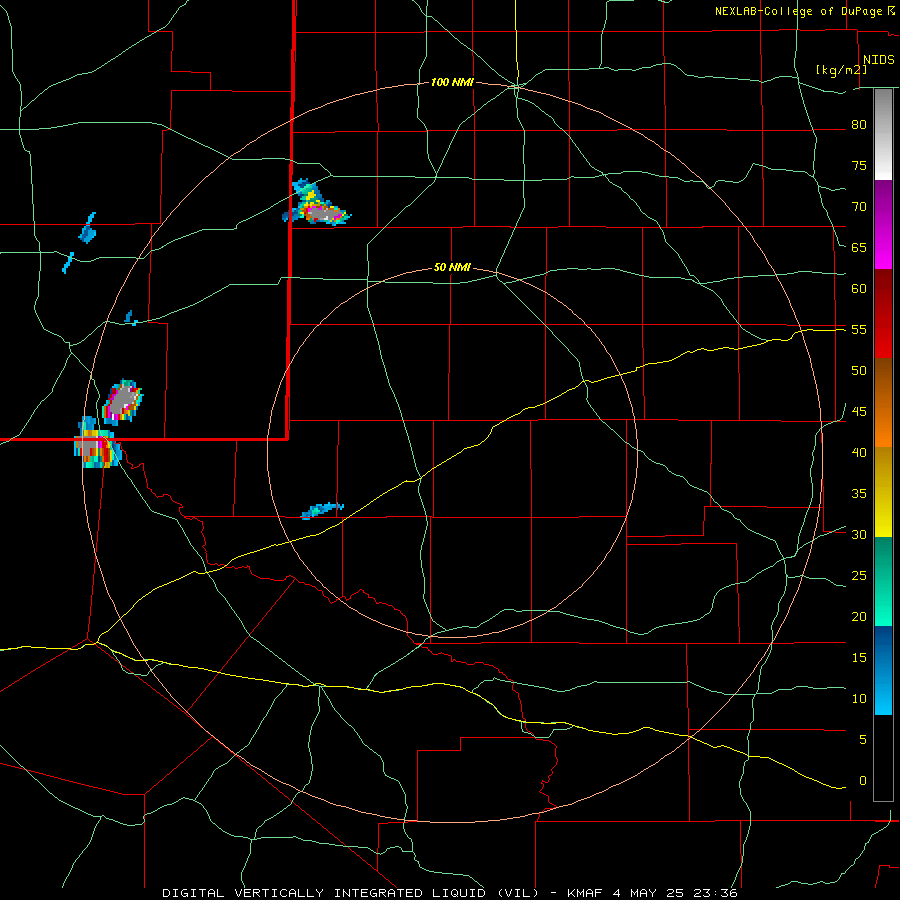Click the 35 value on the color scale
Screen dimensions: 900x900
pos(859,494)
